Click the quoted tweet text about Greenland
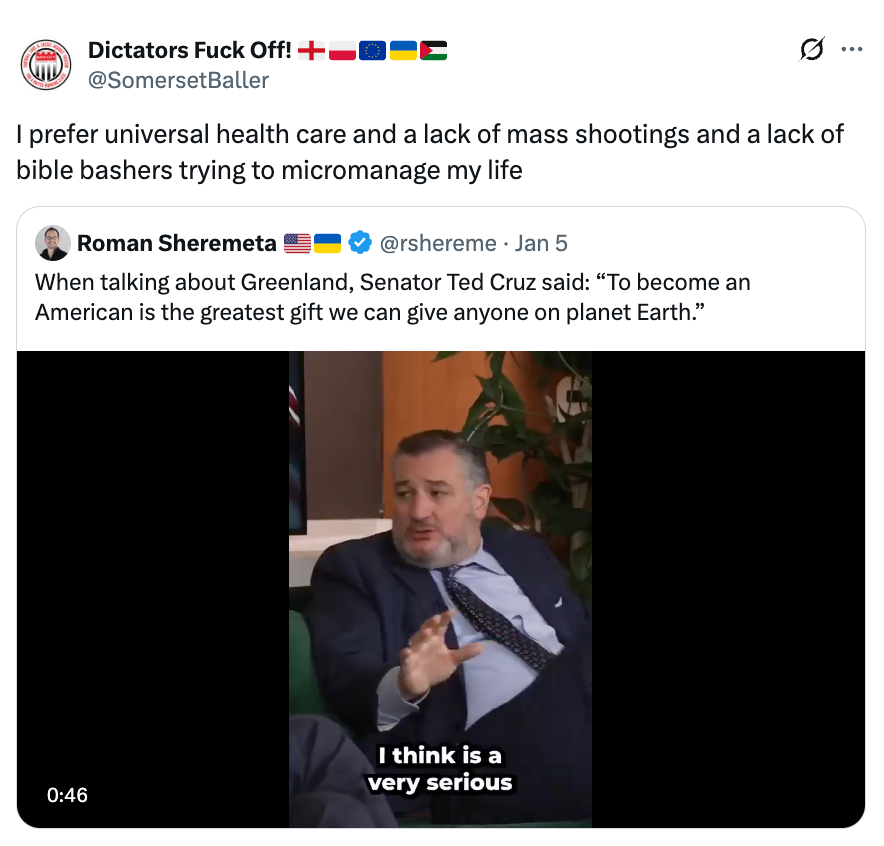The image size is (884, 846). click(x=392, y=296)
